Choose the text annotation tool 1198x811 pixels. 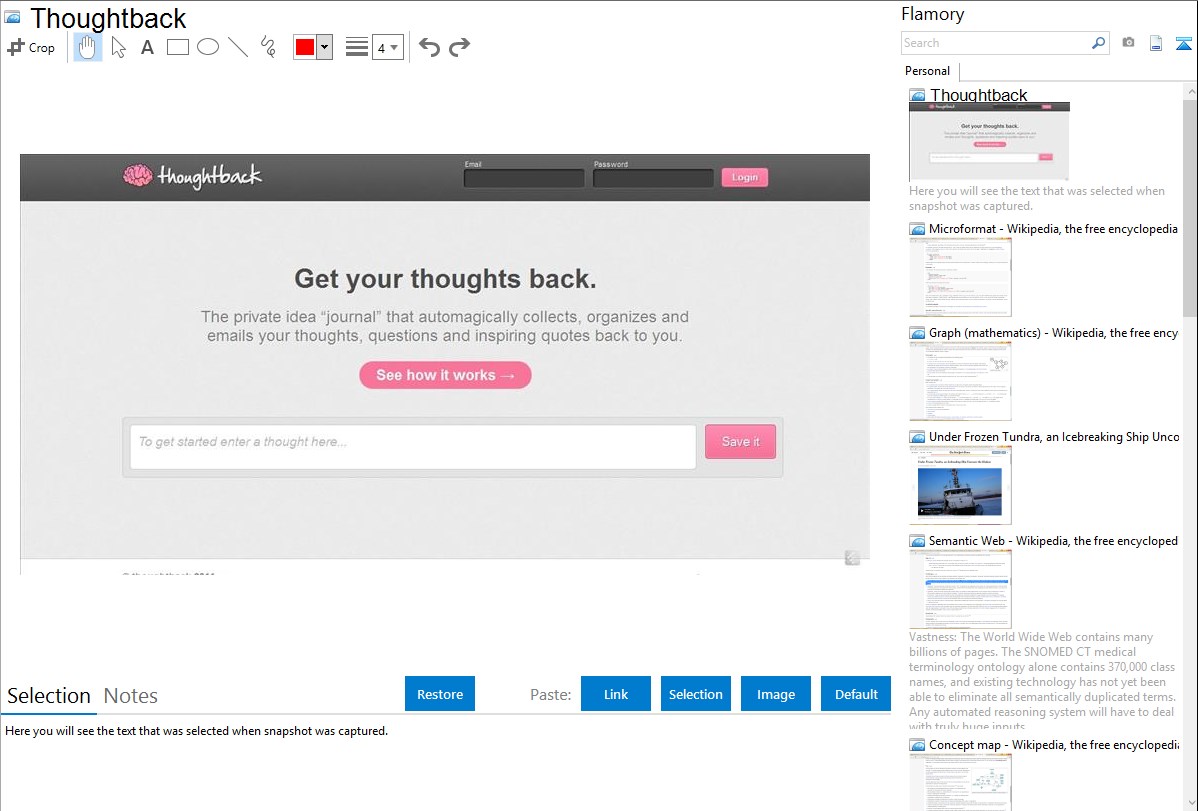point(147,47)
